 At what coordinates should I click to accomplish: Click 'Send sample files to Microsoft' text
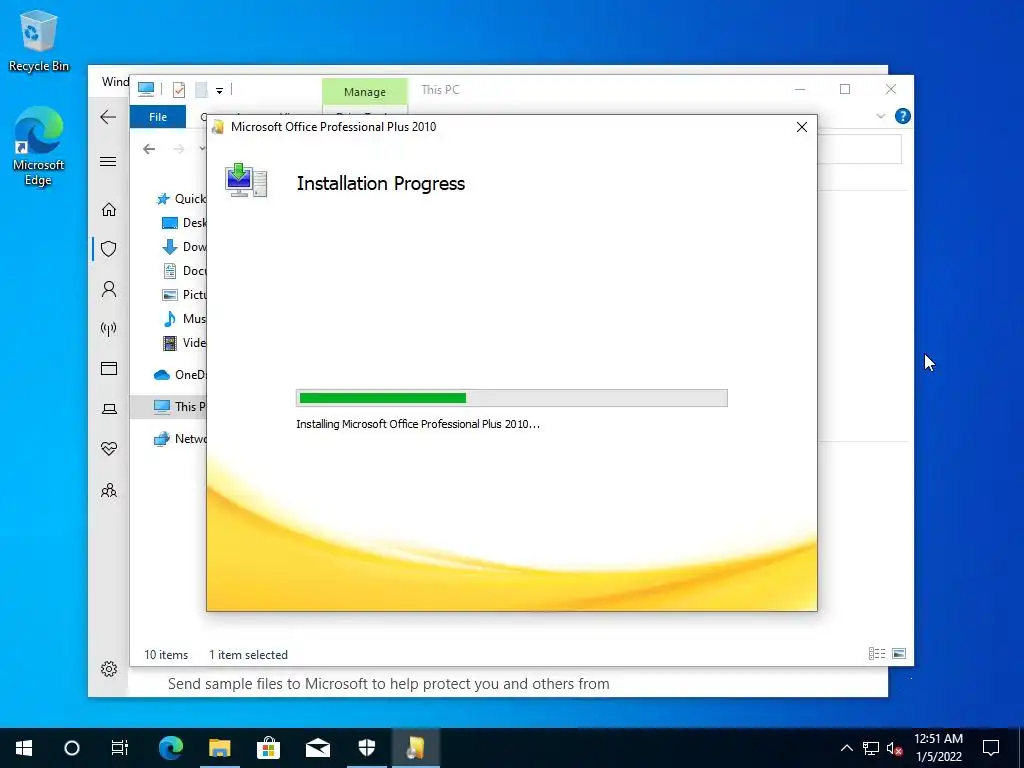[x=268, y=684]
